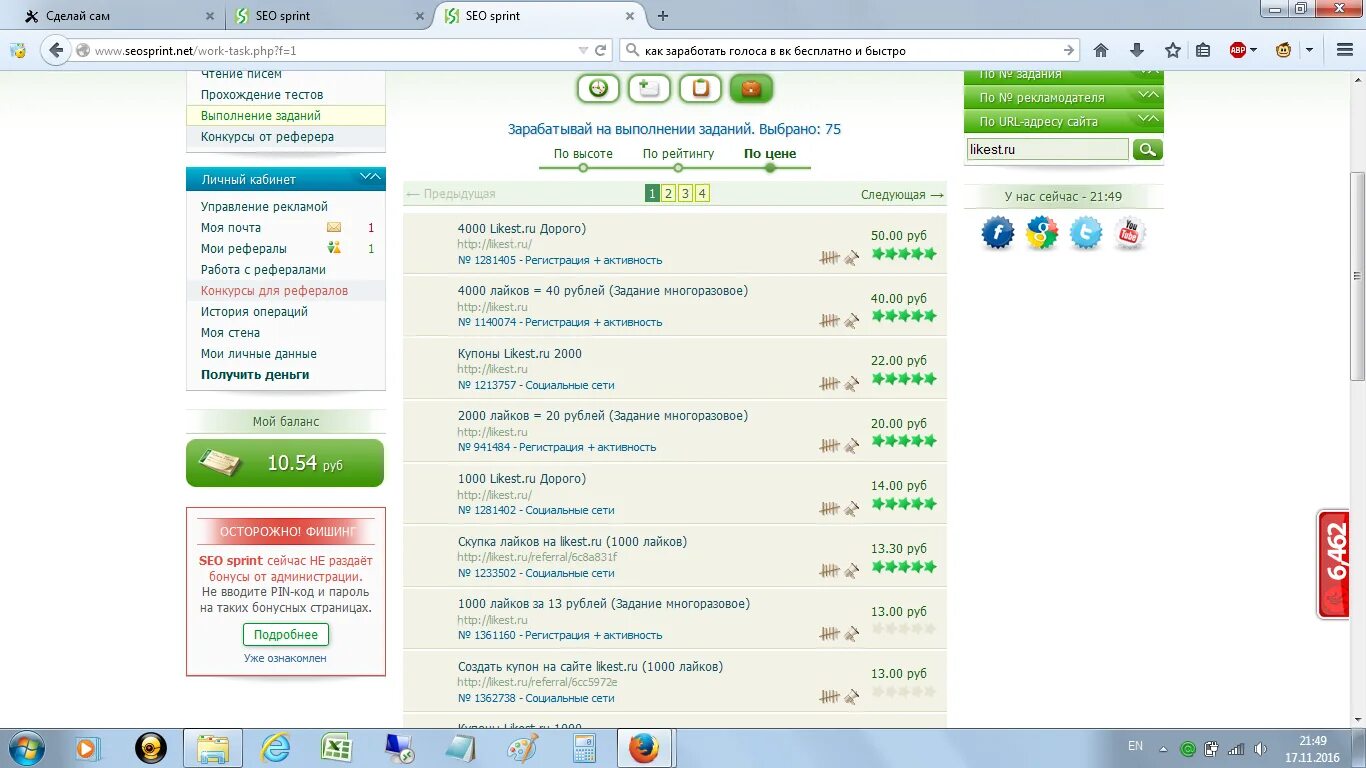
Task: Click the bookmark star icon
Action: (1173, 50)
